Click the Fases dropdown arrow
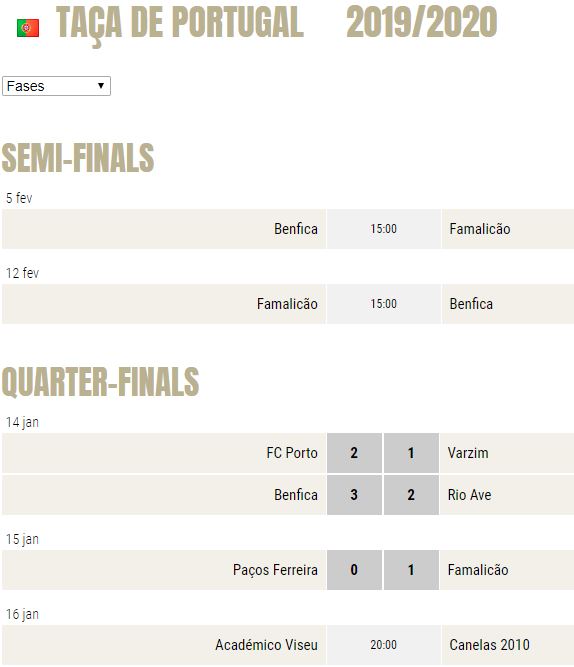 [x=101, y=86]
